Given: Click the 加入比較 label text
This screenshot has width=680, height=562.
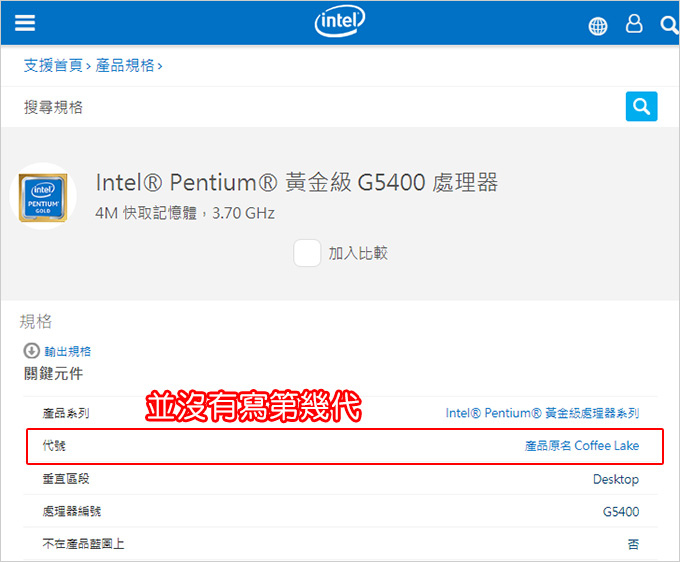Looking at the screenshot, I should click(x=358, y=253).
